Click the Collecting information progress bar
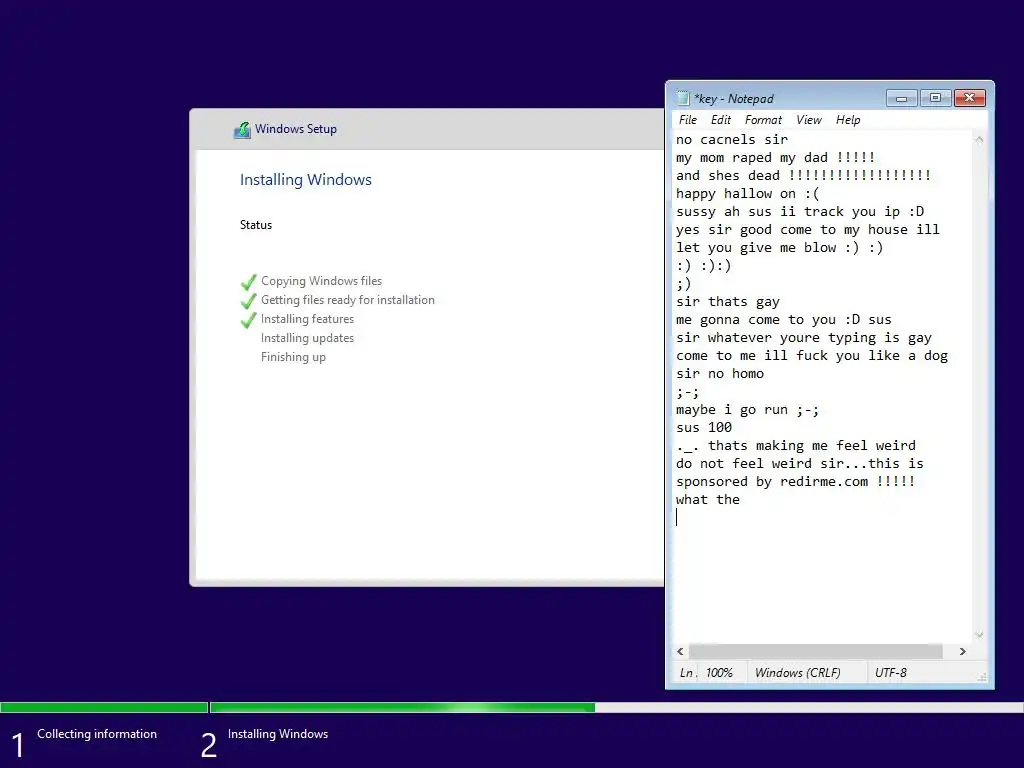 point(104,707)
